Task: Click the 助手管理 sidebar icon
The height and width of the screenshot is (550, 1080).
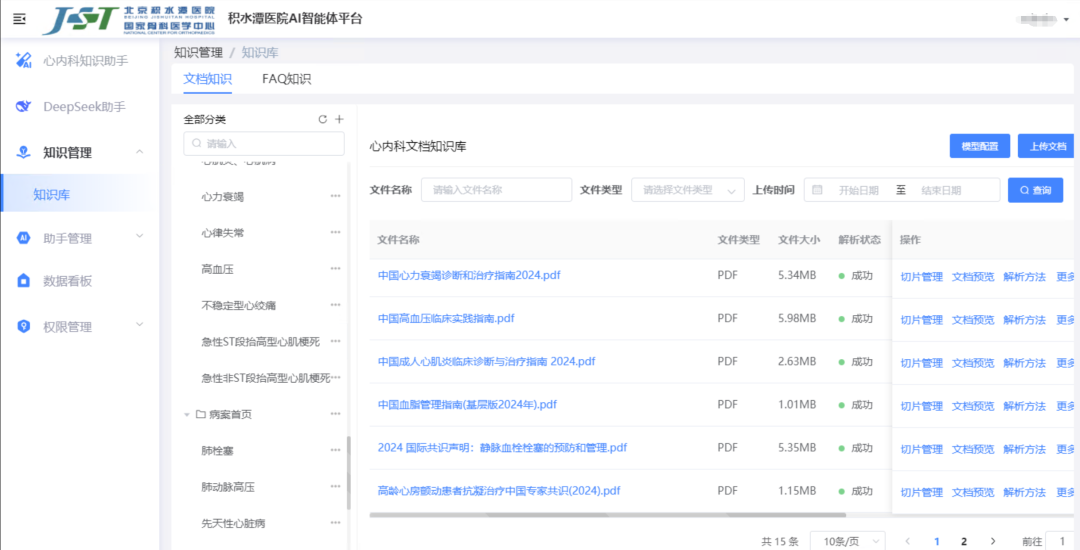Action: 24,238
